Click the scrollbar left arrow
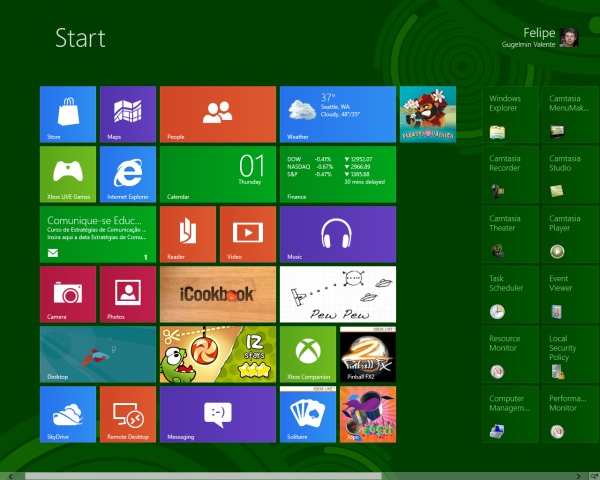The height and width of the screenshot is (480, 600). coord(10,476)
